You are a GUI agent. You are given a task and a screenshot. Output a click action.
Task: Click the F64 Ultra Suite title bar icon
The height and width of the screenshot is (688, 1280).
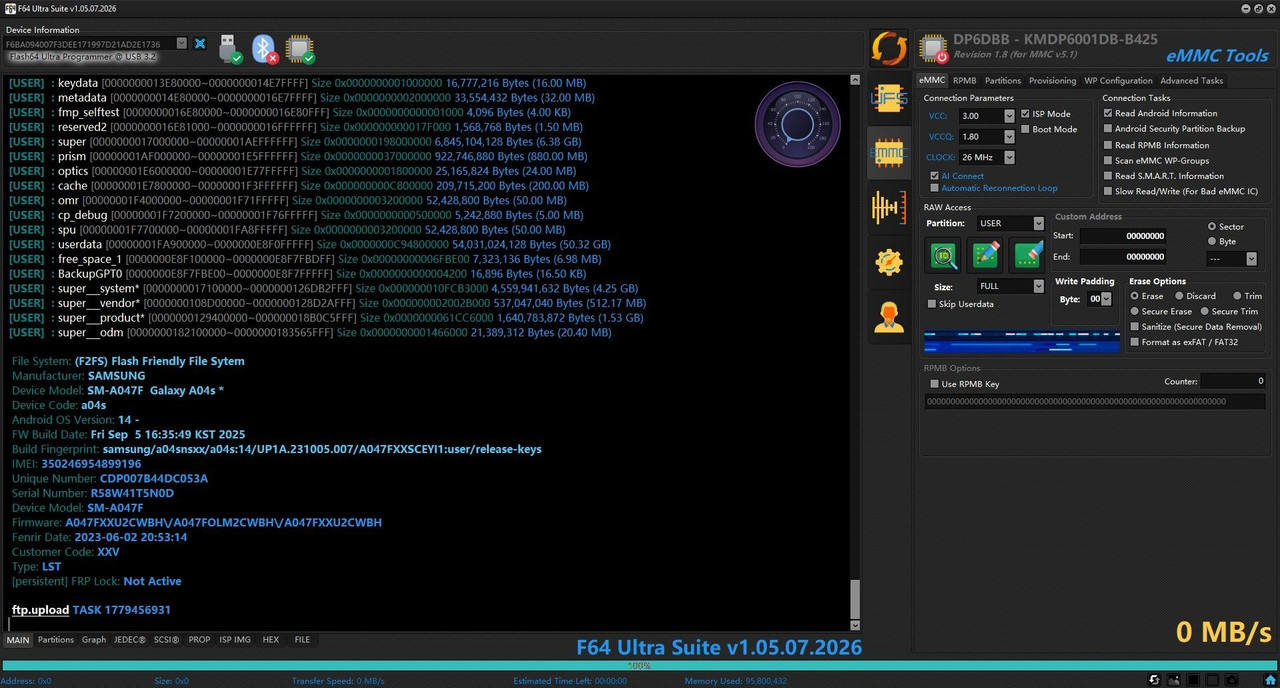coord(9,8)
